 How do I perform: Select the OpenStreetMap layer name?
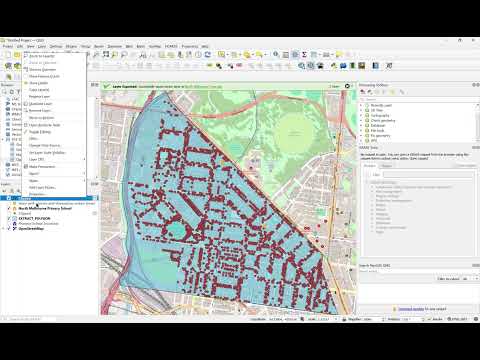[31, 229]
